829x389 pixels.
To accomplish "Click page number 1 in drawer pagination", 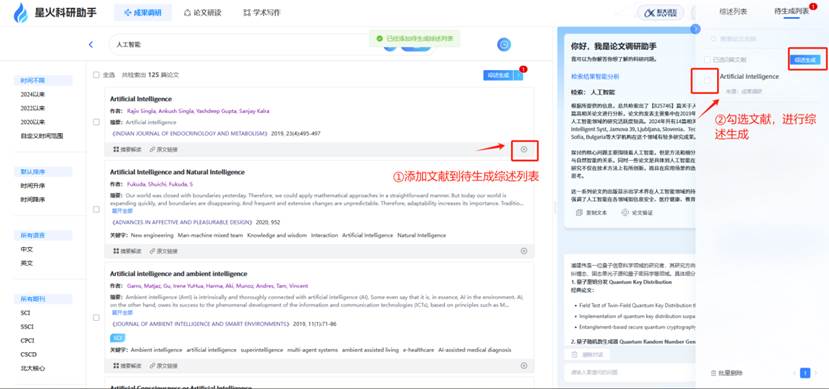I will 805,373.
